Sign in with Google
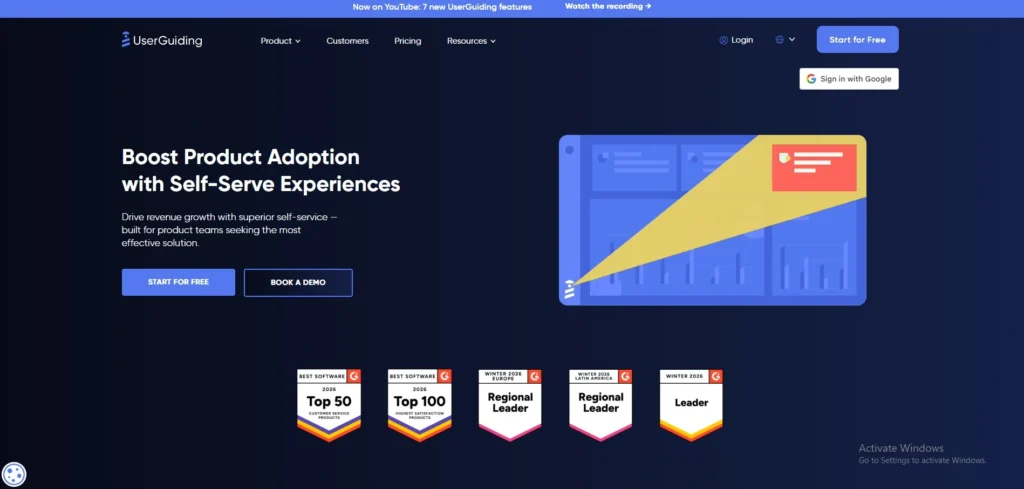This screenshot has height=489, width=1024. [849, 79]
